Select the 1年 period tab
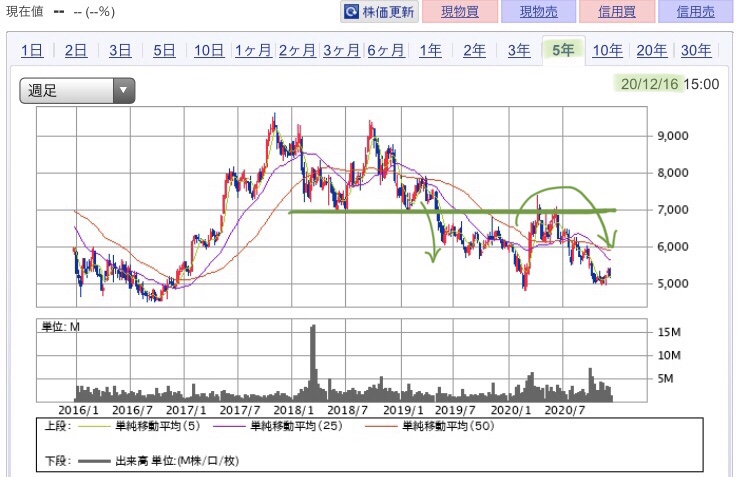This screenshot has height=477, width=749. (430, 50)
